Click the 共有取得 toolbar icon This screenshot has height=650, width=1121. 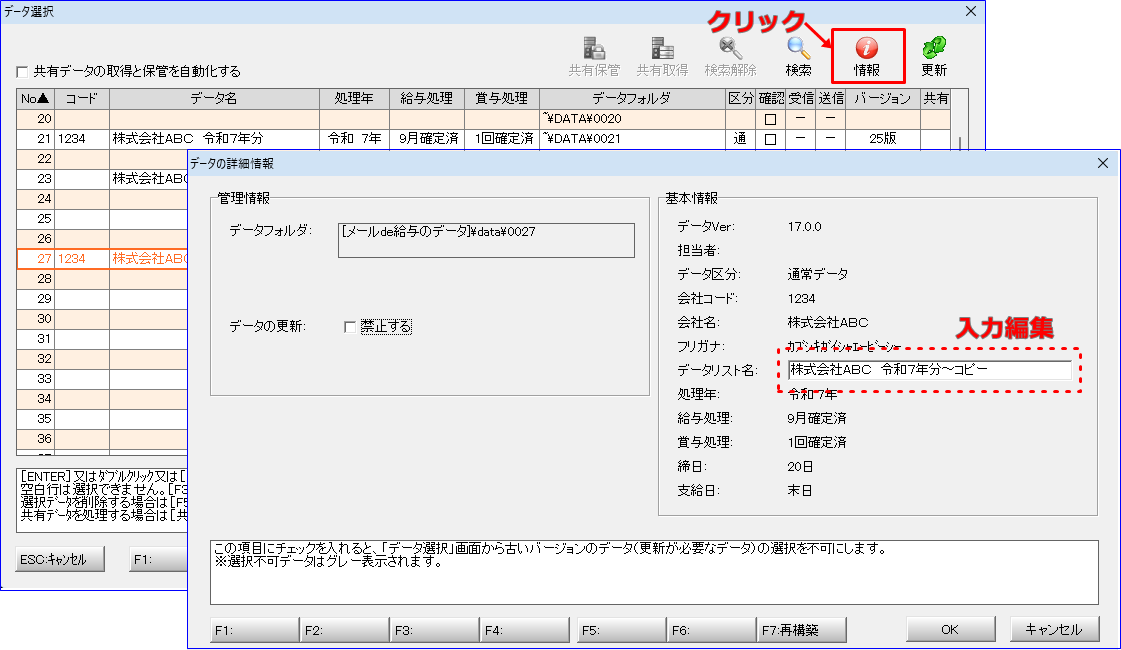(x=661, y=48)
